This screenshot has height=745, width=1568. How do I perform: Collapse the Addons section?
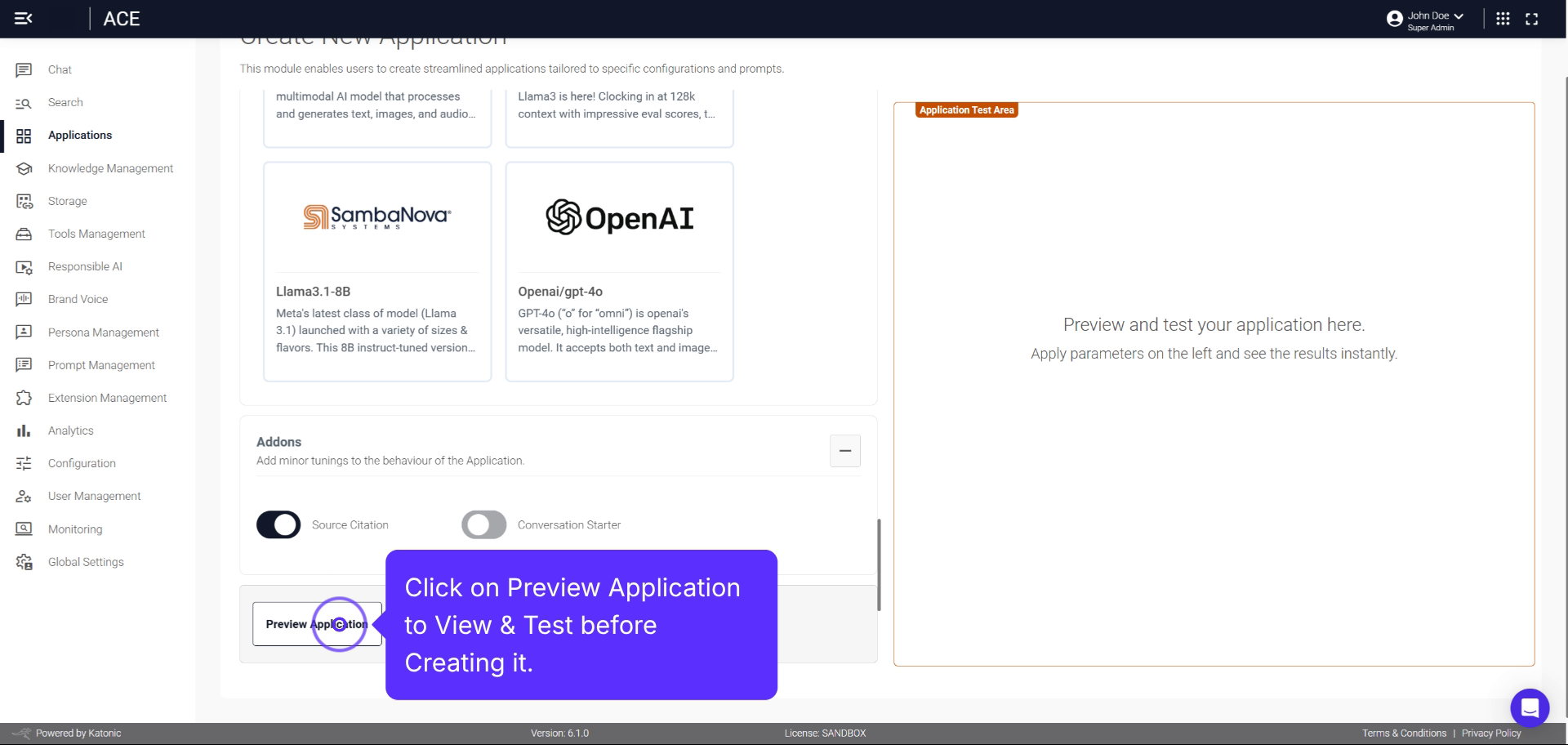[x=844, y=451]
